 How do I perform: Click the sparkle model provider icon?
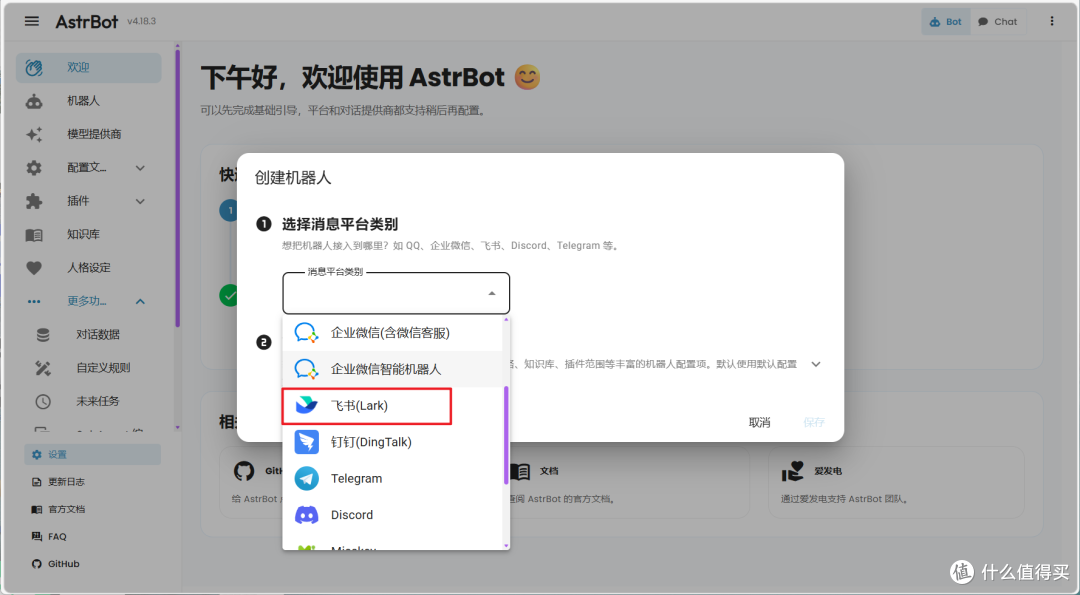(x=34, y=134)
